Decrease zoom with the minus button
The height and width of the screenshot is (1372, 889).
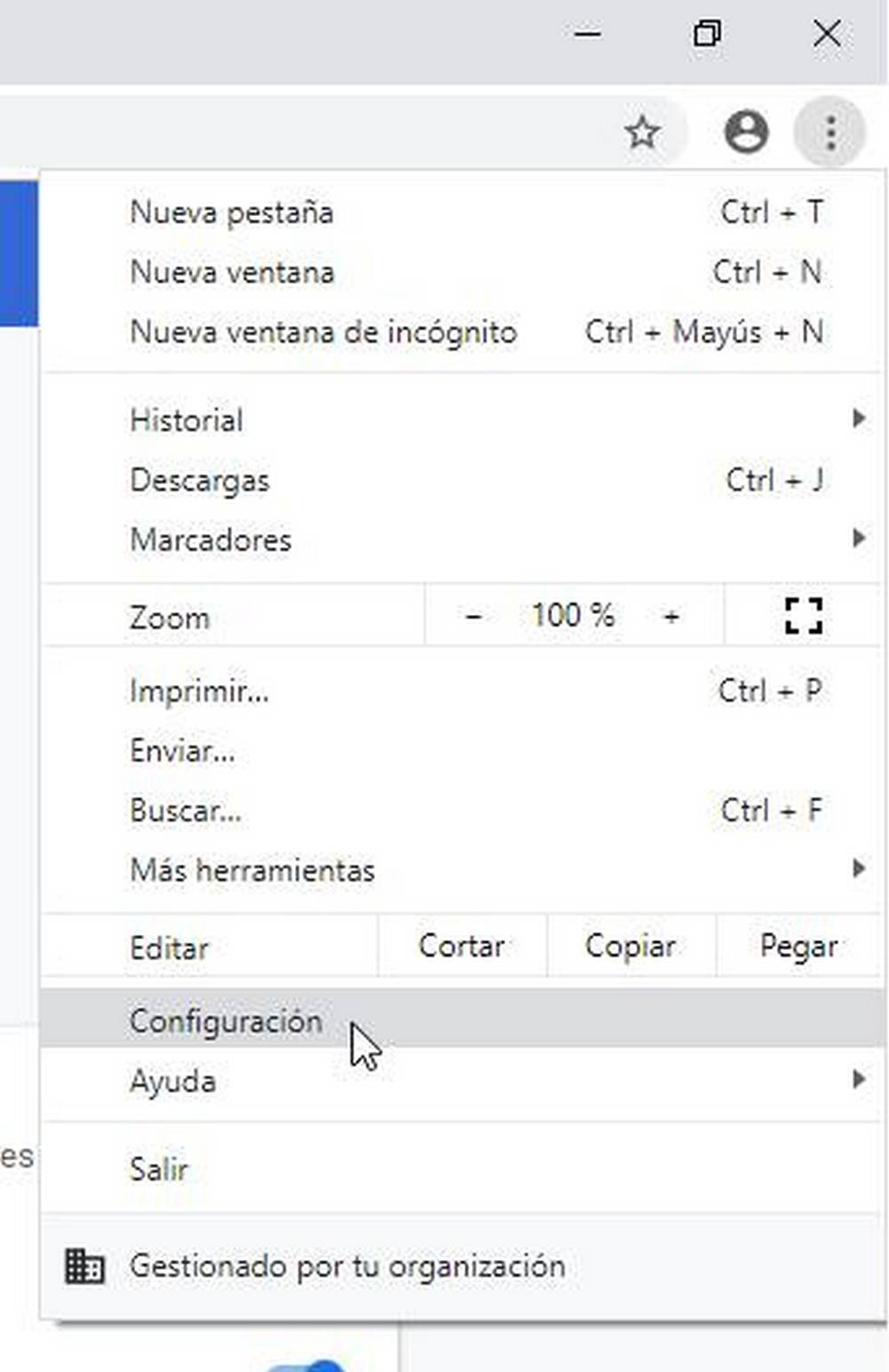[474, 616]
